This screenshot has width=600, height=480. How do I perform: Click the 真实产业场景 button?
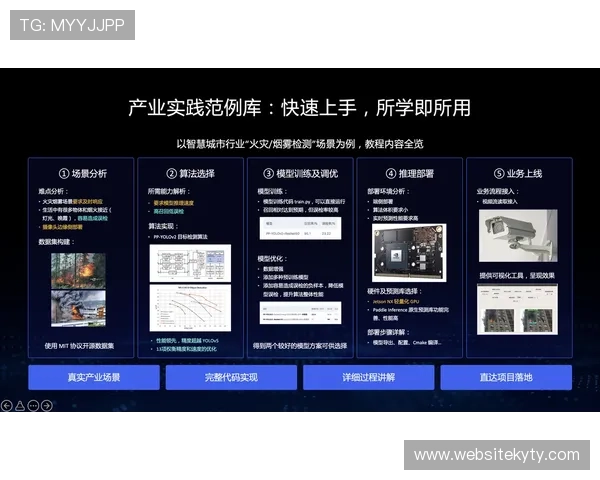94,377
